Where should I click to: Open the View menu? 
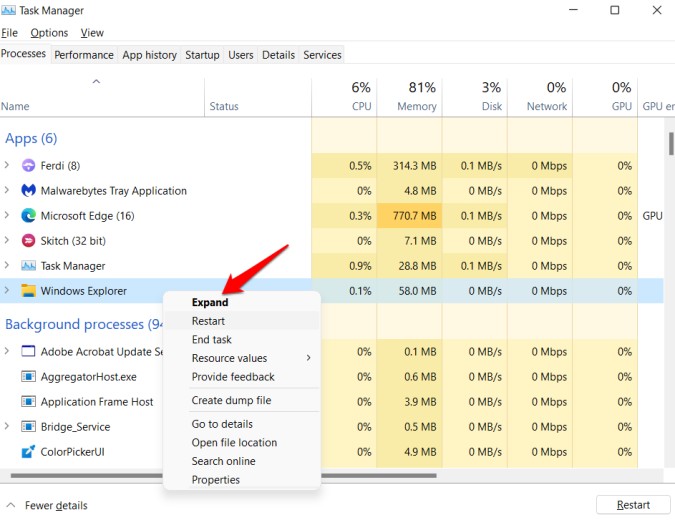click(x=92, y=33)
